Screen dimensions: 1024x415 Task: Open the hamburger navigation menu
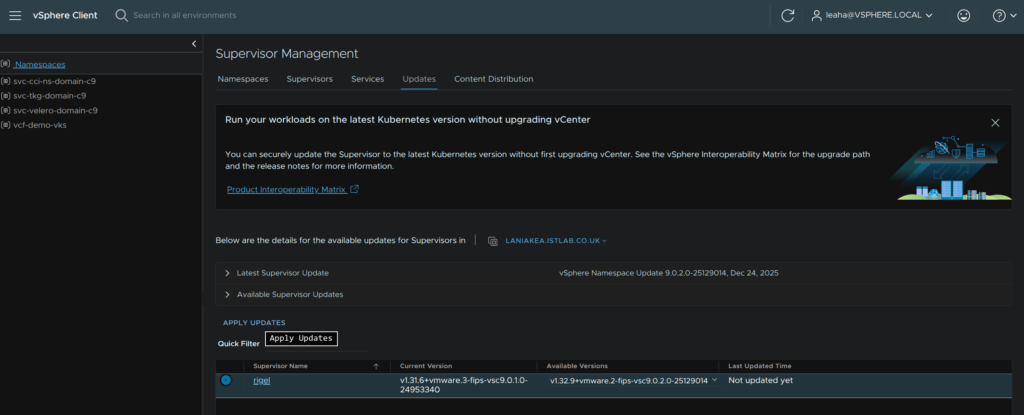point(15,15)
